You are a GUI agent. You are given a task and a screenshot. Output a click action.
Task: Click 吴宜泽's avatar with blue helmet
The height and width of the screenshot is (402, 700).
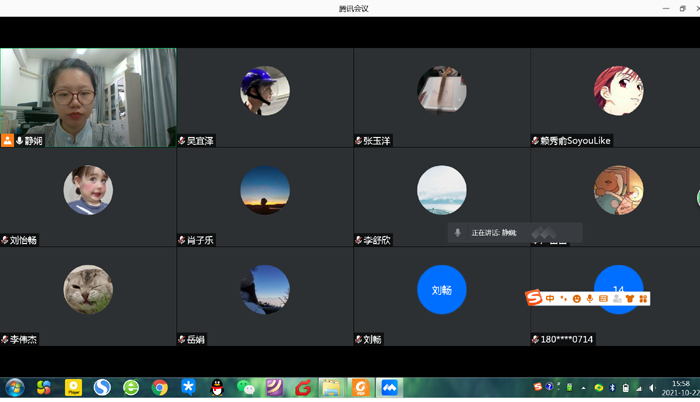click(x=265, y=91)
